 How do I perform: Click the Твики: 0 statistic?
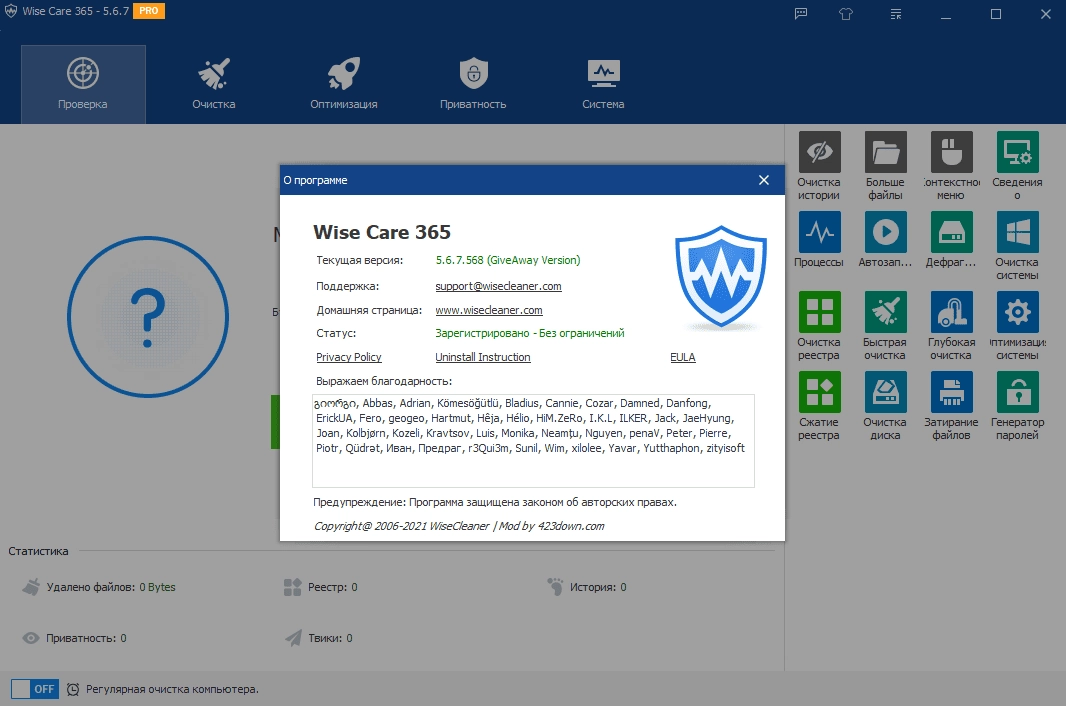318,638
